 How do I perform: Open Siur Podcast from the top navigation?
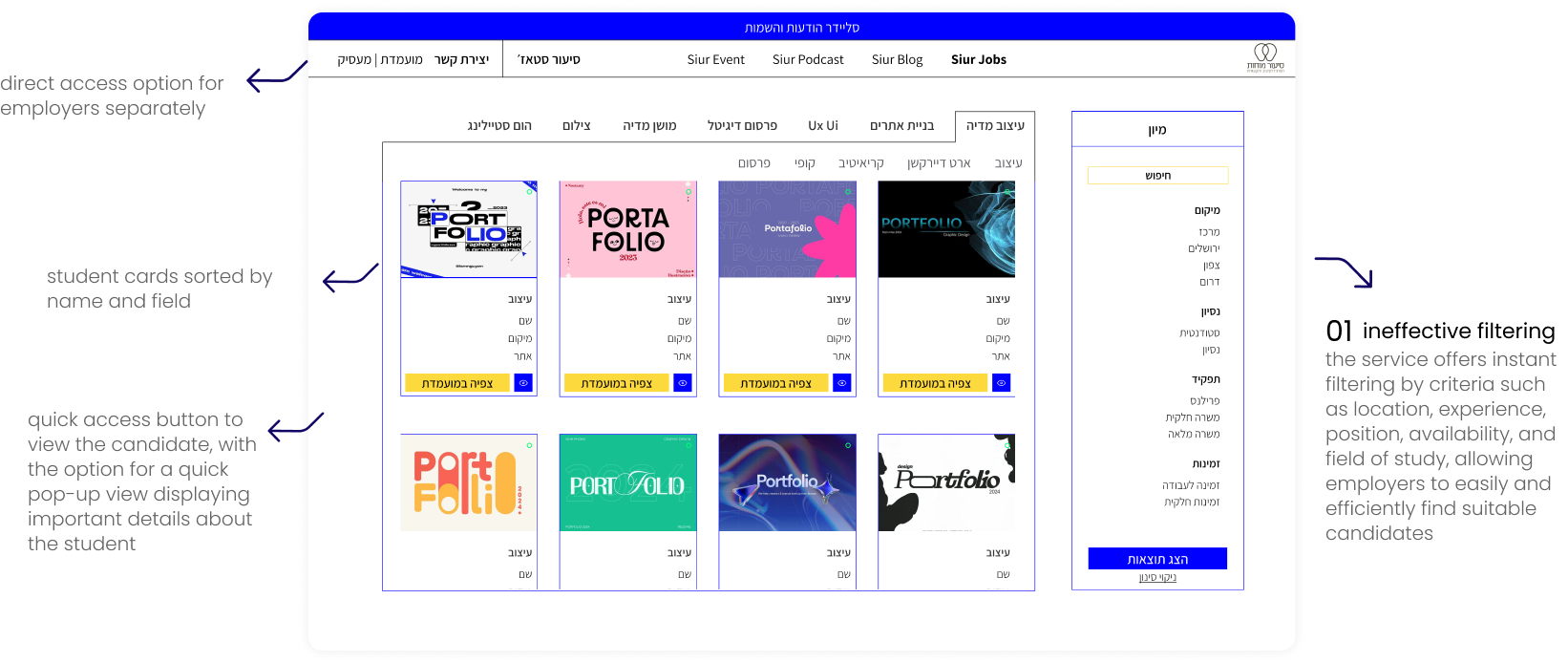click(808, 59)
